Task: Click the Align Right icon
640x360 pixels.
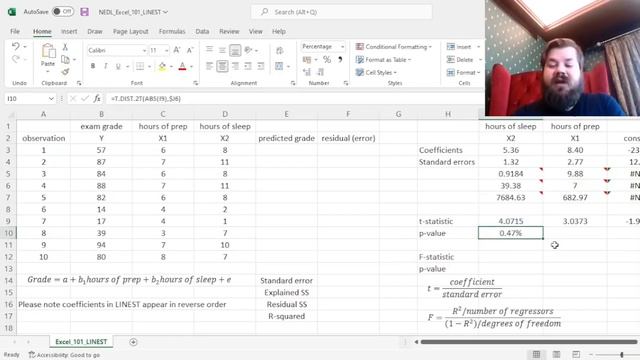Action: (235, 66)
